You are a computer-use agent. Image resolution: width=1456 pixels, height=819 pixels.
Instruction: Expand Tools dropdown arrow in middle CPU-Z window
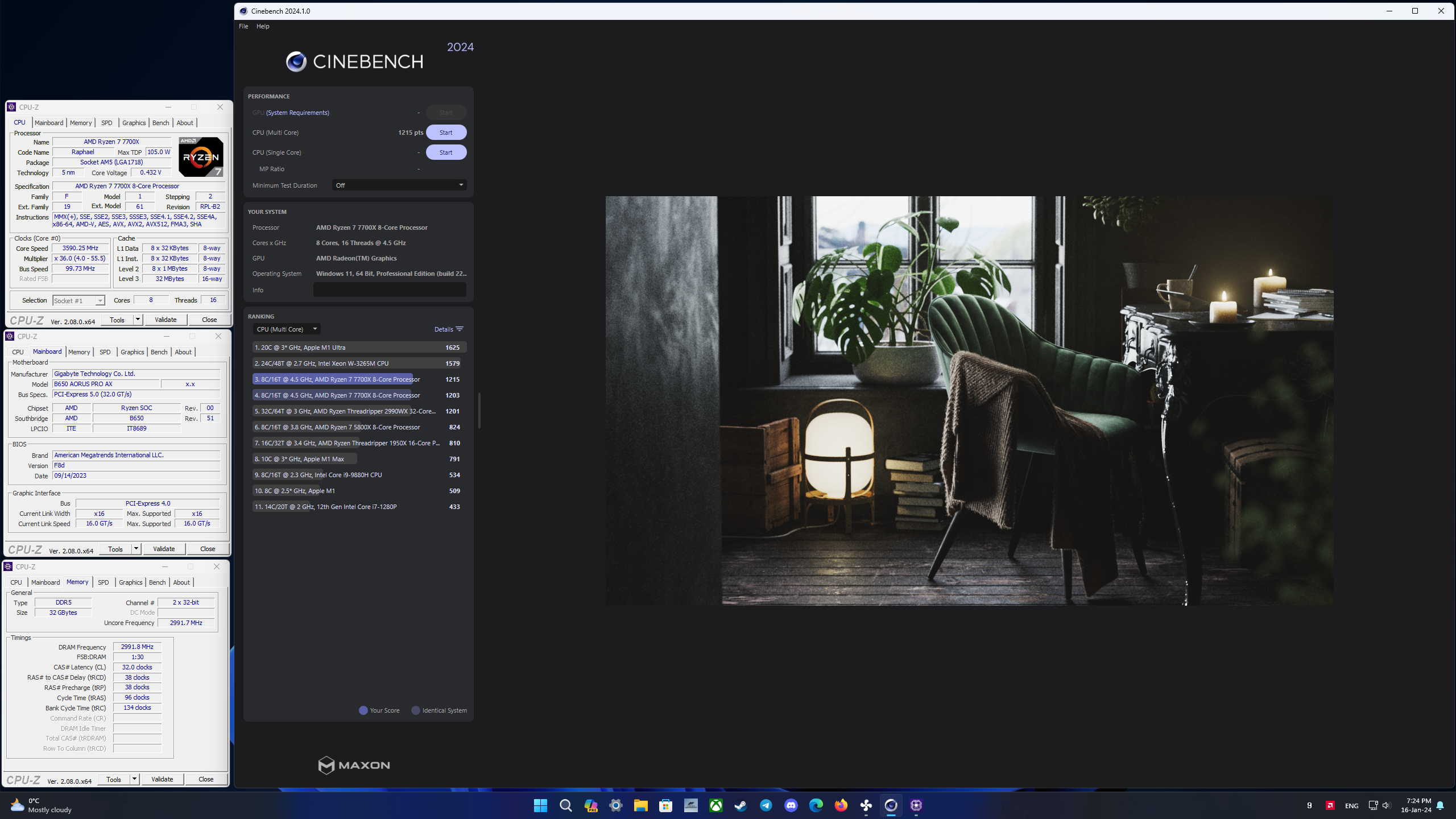pos(136,549)
